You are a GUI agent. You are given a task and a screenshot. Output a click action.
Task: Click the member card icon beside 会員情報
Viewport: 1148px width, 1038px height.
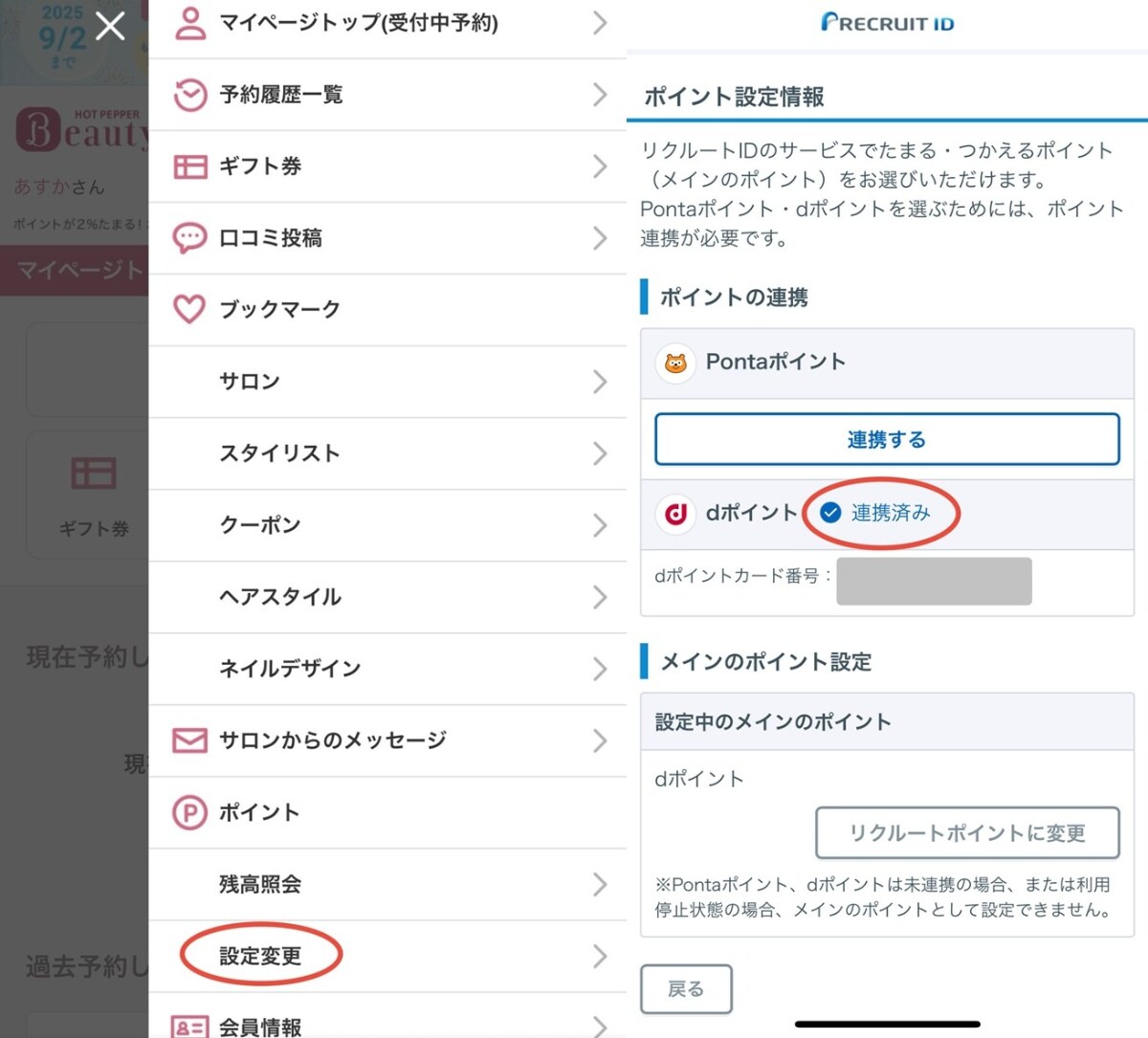pos(188,1022)
